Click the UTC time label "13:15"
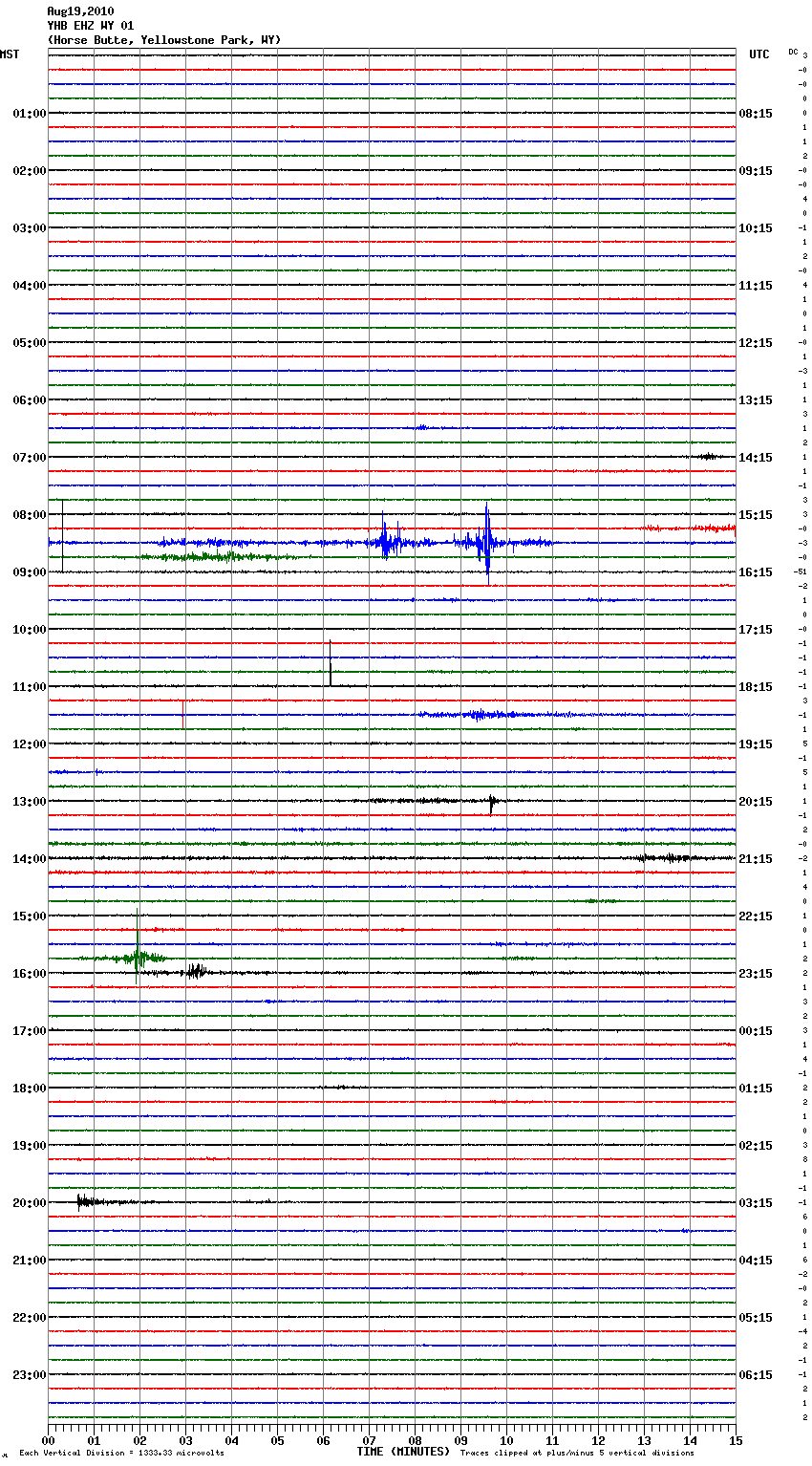This screenshot has height=1466, width=812. tap(756, 400)
